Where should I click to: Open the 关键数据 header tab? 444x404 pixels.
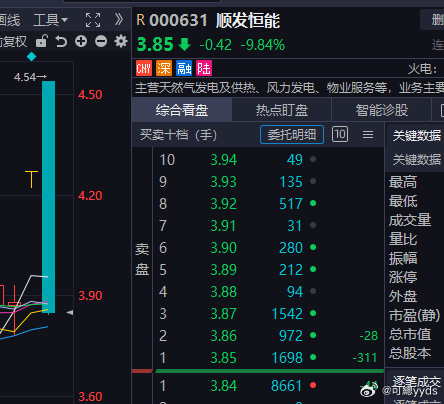pyautogui.click(x=417, y=135)
